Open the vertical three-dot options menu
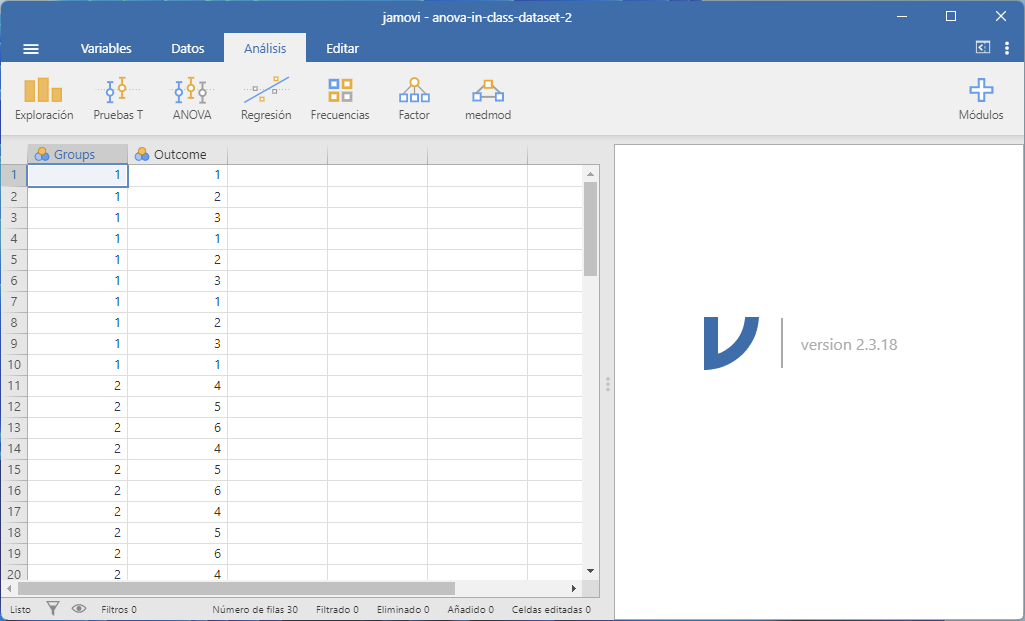1025x621 pixels. click(1006, 48)
